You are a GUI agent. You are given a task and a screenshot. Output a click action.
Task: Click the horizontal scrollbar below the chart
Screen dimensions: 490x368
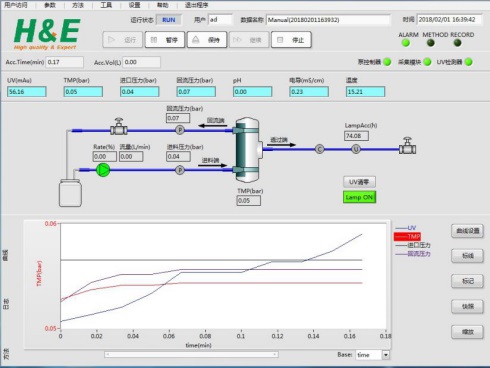coord(191,354)
